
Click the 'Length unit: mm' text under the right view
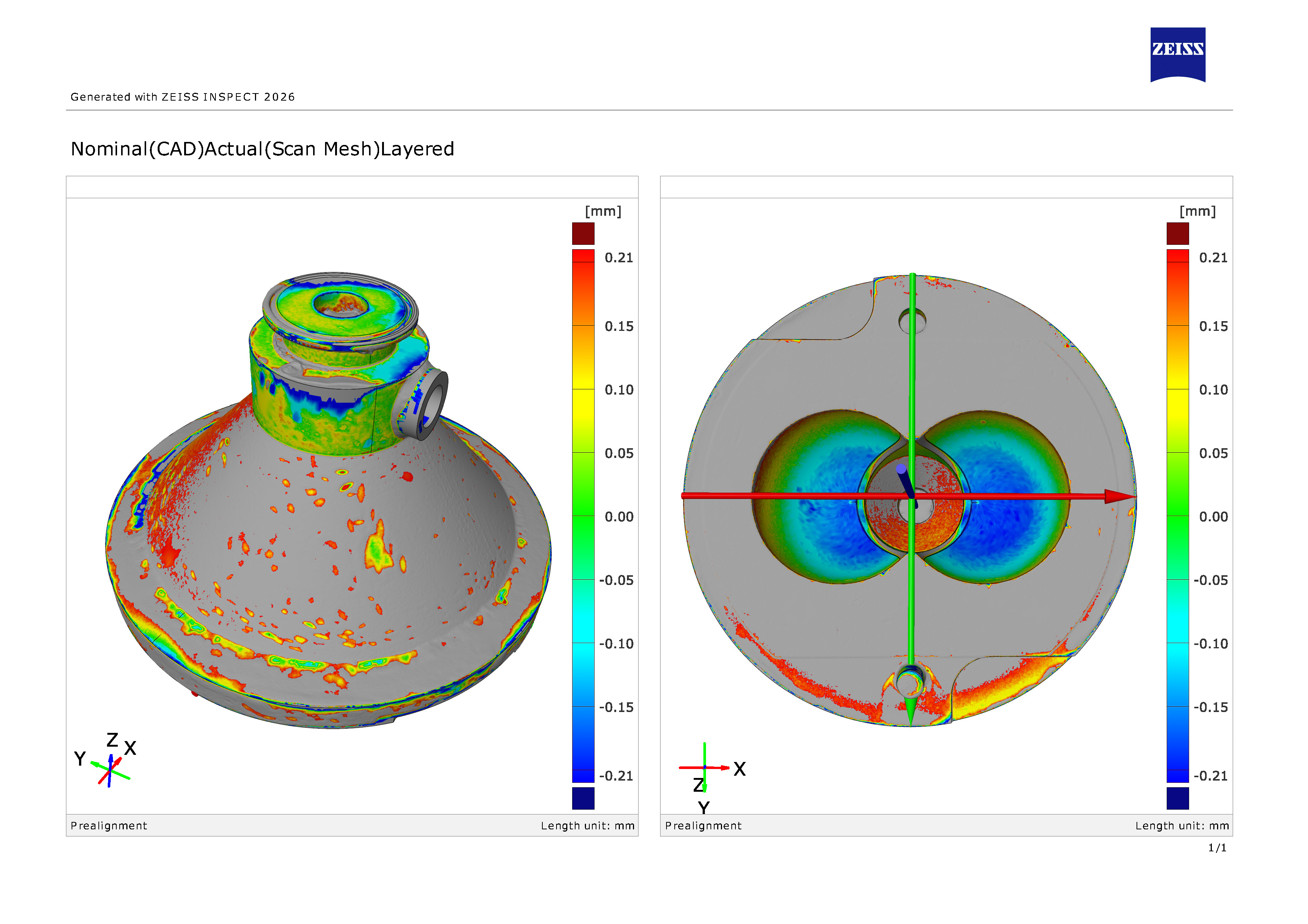pyautogui.click(x=1182, y=826)
